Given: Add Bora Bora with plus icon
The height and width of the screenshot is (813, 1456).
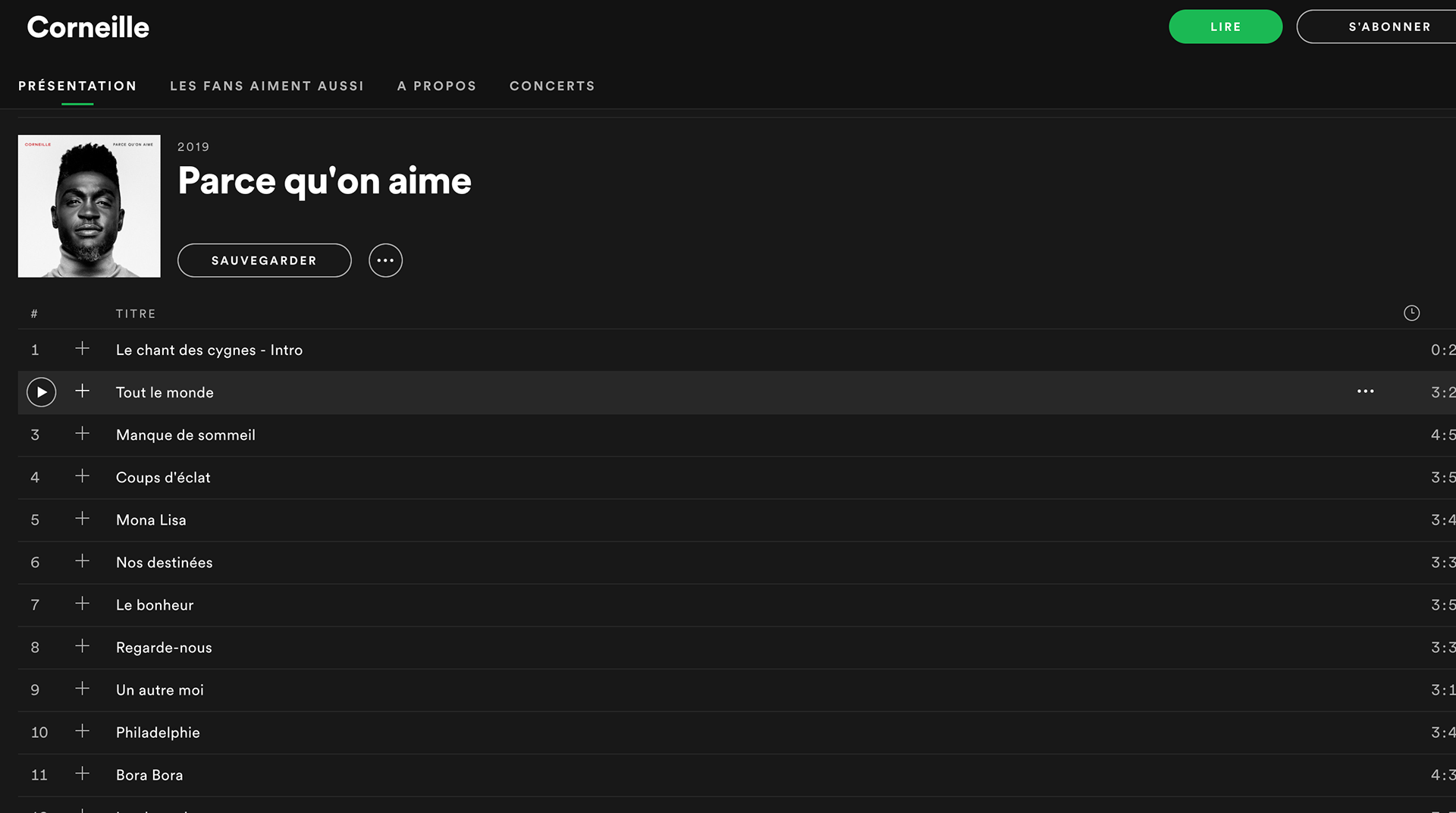Looking at the screenshot, I should 83,774.
